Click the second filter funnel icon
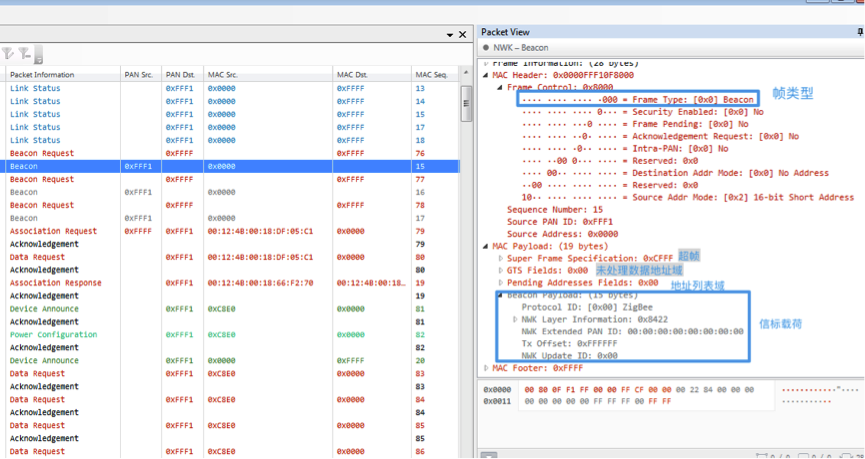865x459 pixels. click(x=23, y=54)
